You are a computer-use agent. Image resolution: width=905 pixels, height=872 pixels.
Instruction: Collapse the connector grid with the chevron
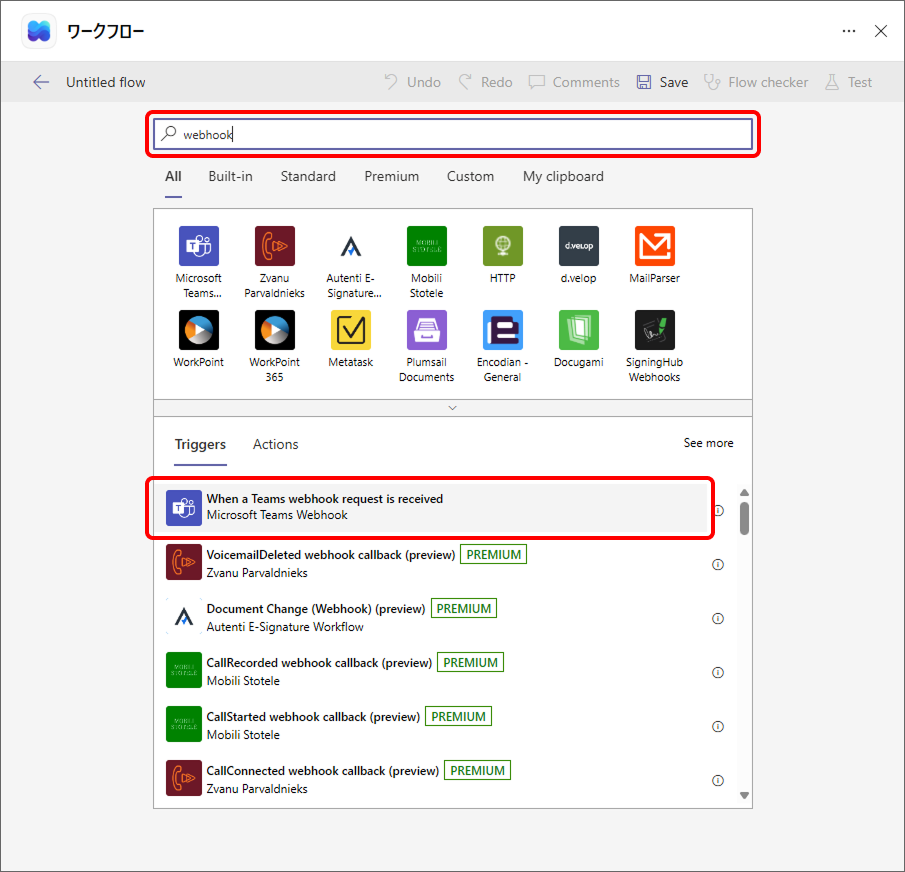pos(452,408)
